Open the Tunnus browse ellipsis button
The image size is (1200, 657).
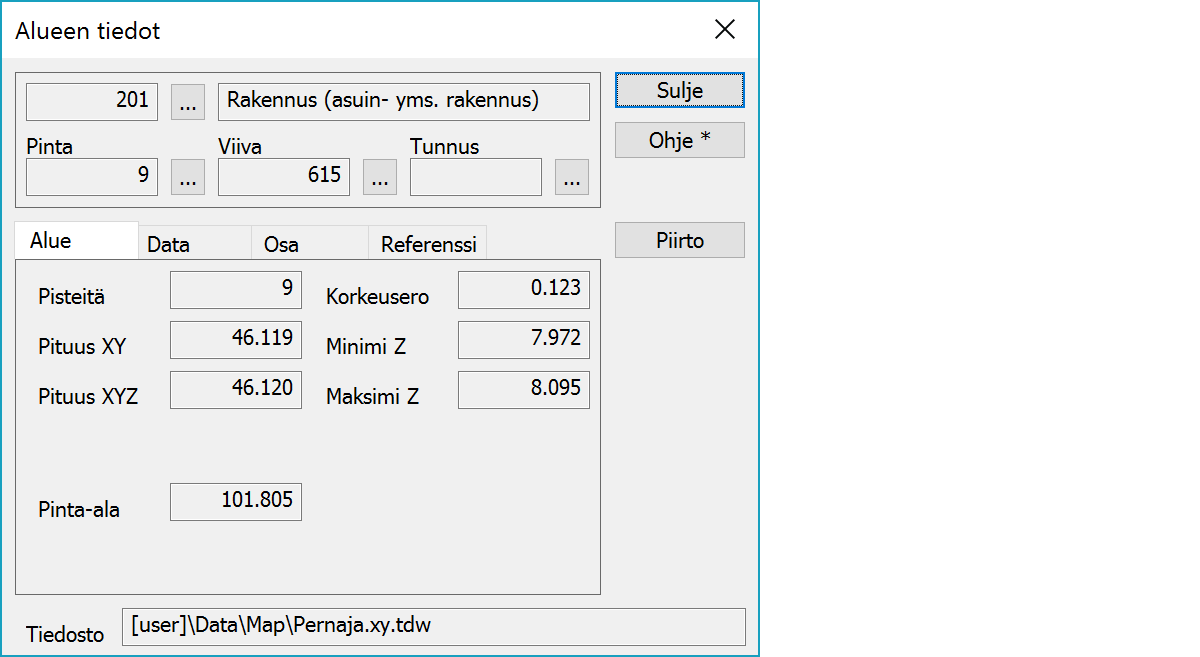571,177
